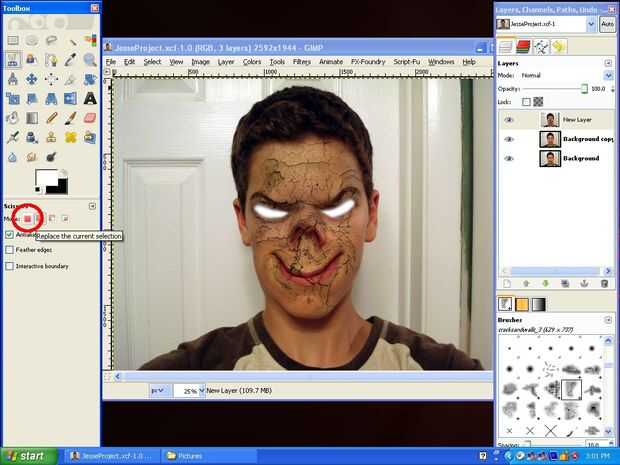Screen dimensions: 620x465
Task: Switch to the Channels tab
Action: pyautogui.click(x=523, y=47)
